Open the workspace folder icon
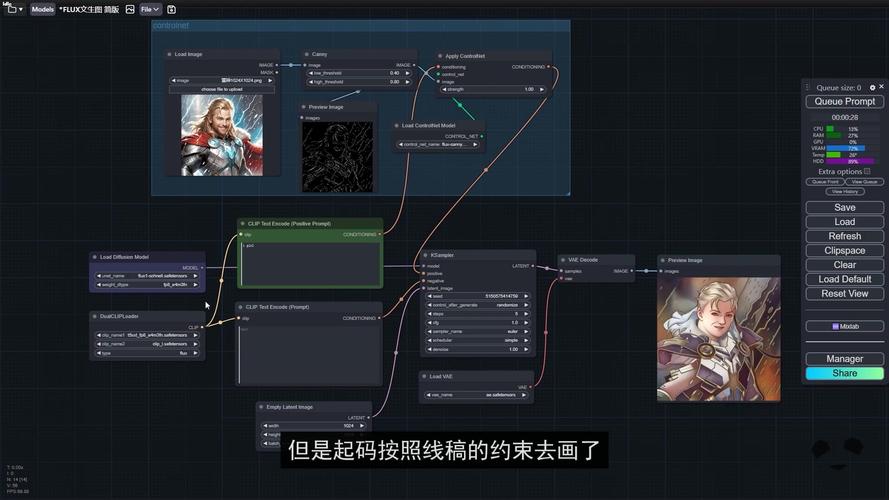Screen dimensions: 889x500 (x=11, y=9)
